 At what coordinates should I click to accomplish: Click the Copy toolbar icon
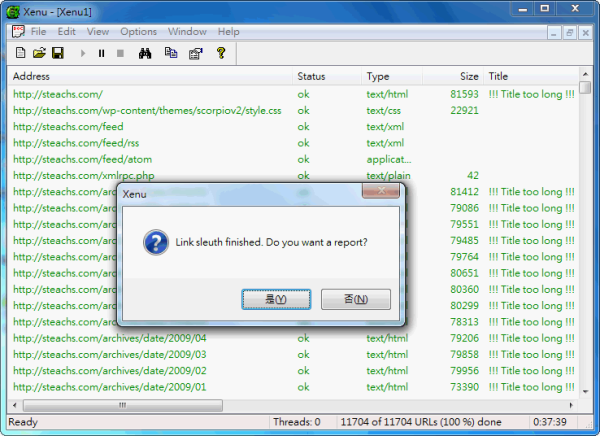pyautogui.click(x=171, y=53)
